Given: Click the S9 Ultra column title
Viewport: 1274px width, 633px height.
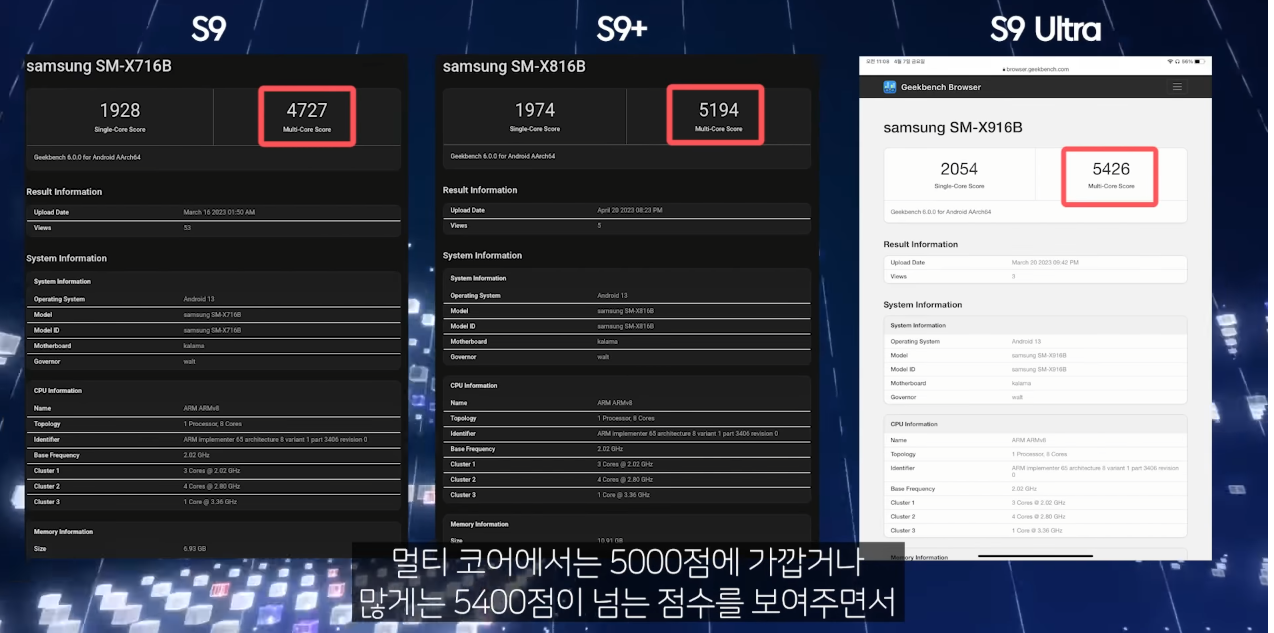Looking at the screenshot, I should click(x=1045, y=29).
